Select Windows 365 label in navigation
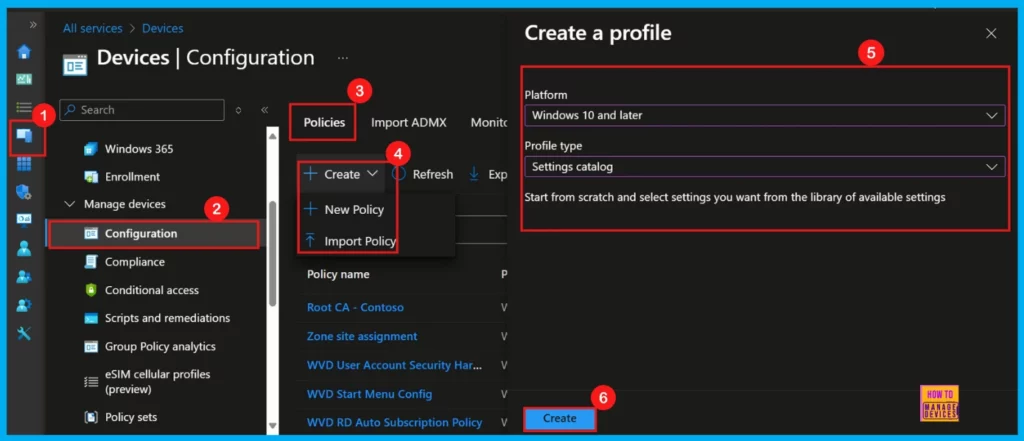The image size is (1024, 441). (x=139, y=149)
